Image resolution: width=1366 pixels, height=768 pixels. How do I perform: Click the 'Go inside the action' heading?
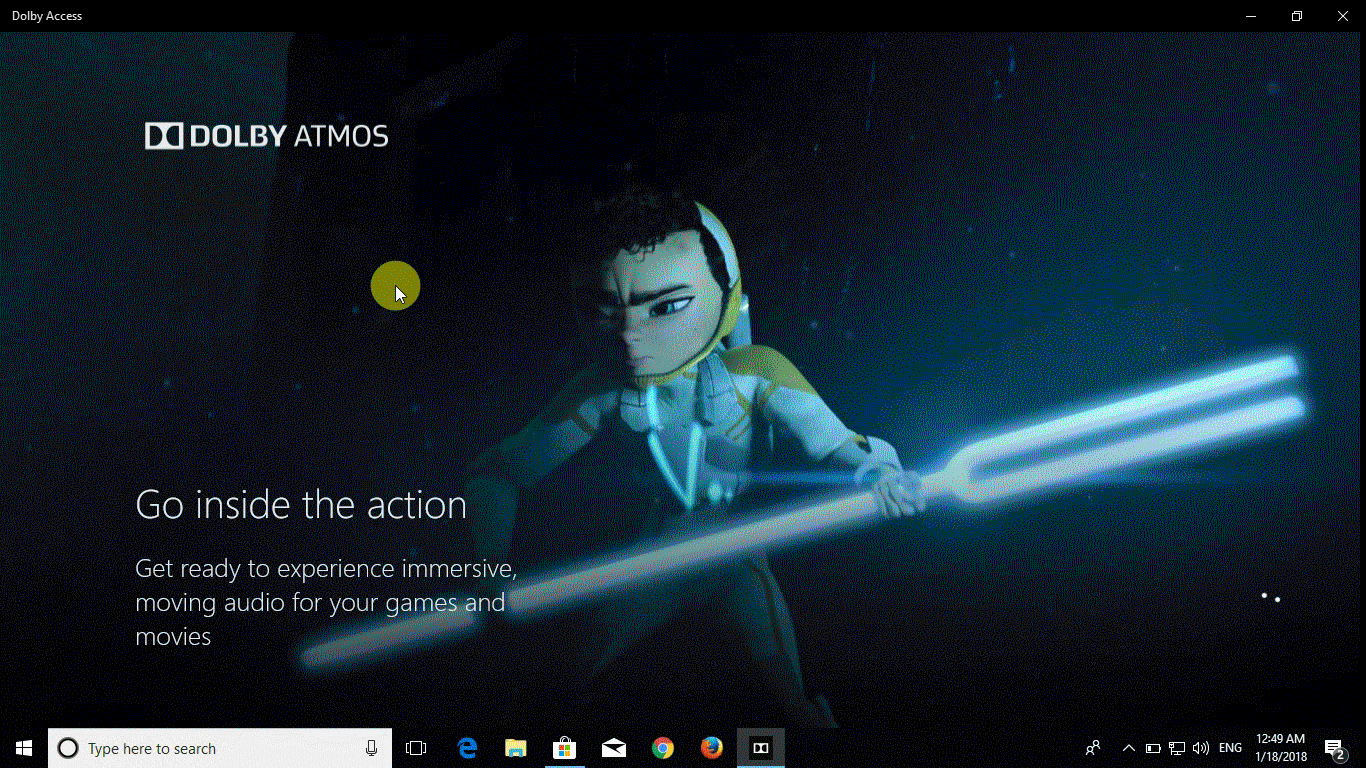301,505
